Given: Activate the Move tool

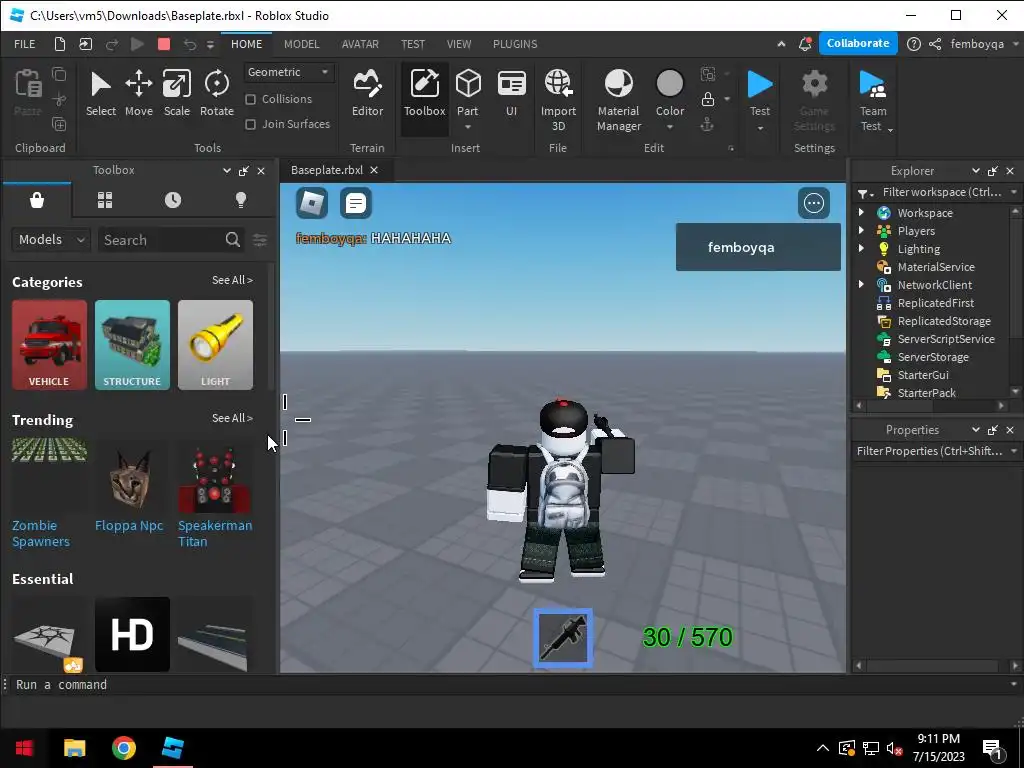Looking at the screenshot, I should tap(138, 93).
